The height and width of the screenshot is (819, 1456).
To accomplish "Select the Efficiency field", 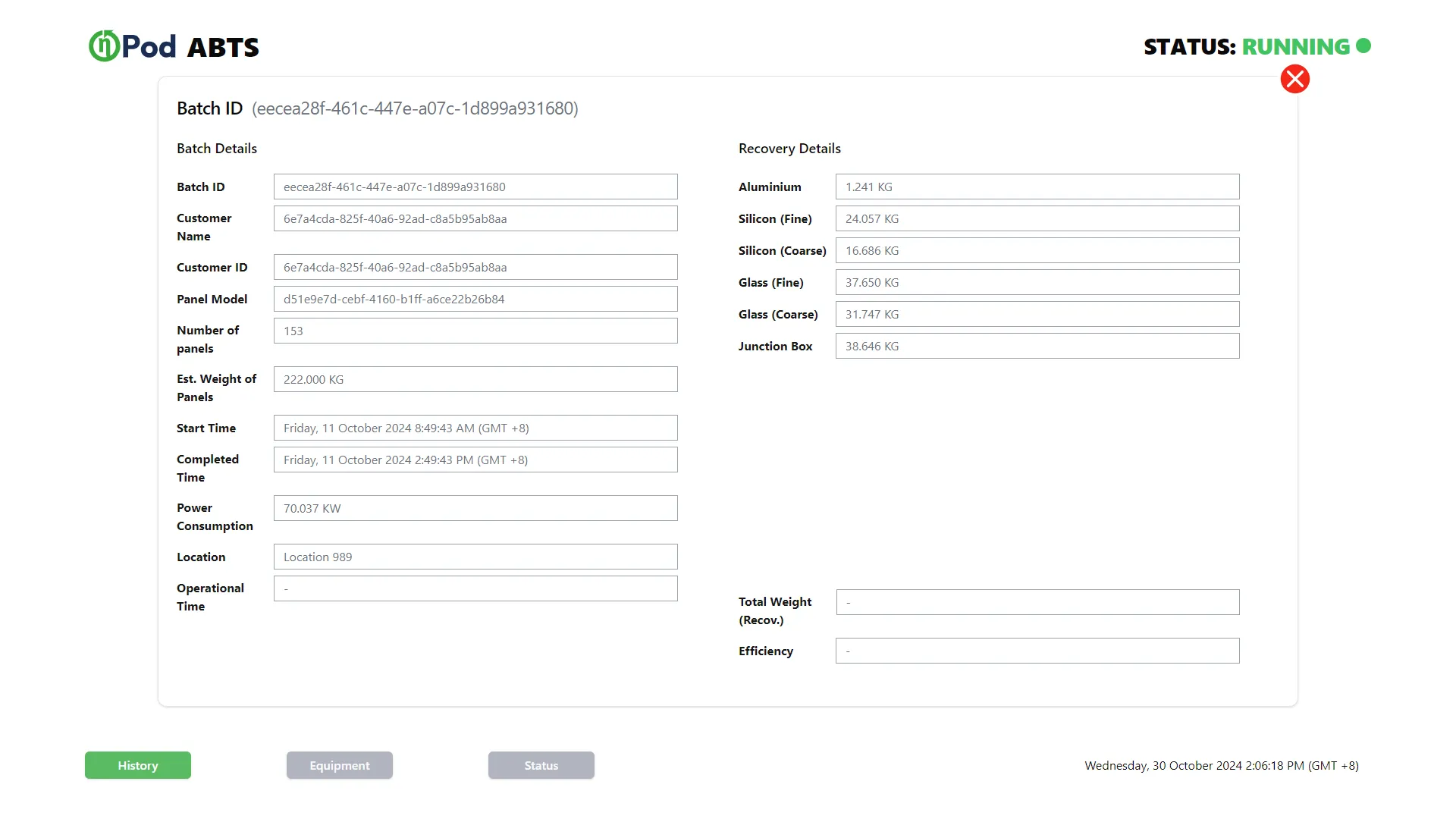I will pyautogui.click(x=1037, y=651).
